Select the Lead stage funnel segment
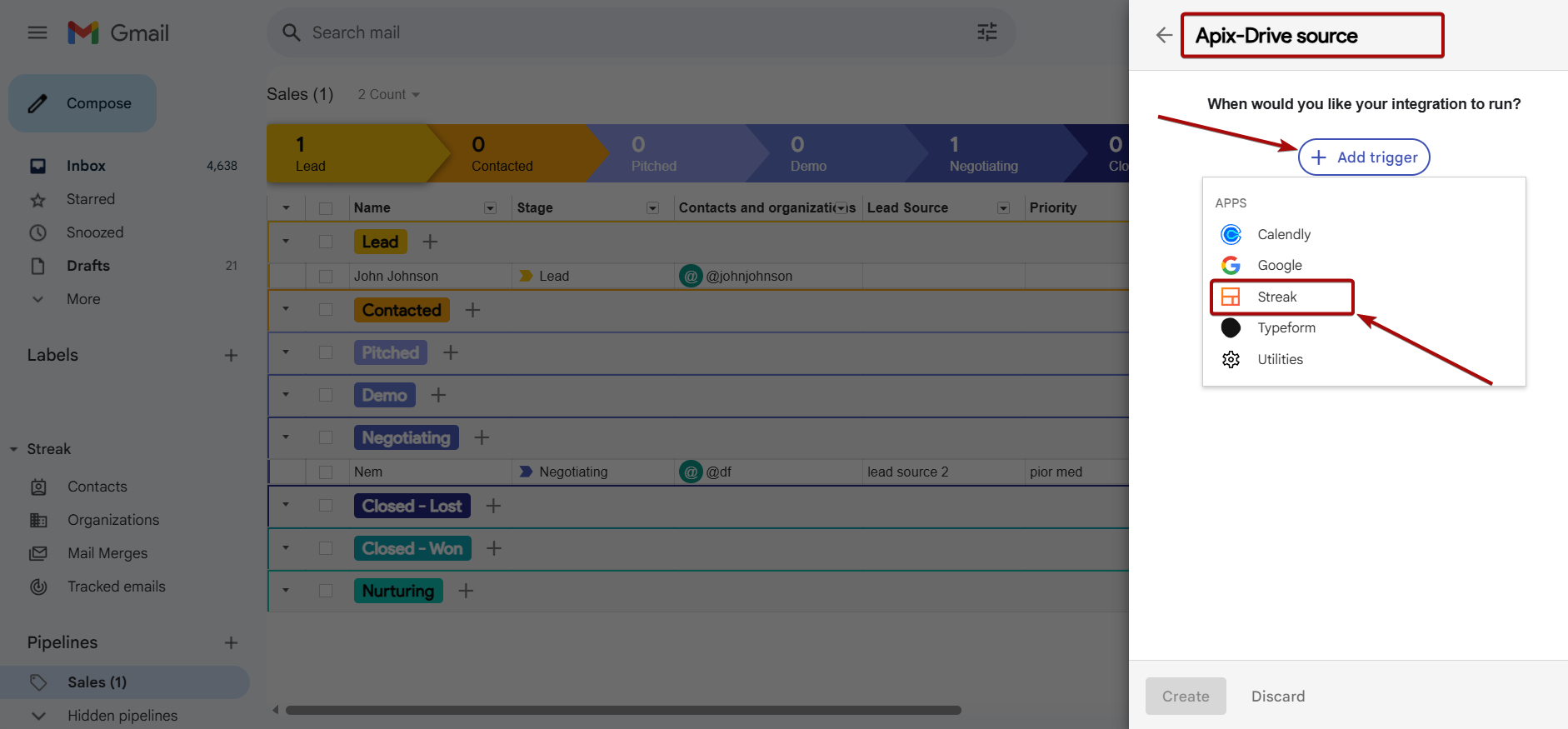 click(x=357, y=153)
